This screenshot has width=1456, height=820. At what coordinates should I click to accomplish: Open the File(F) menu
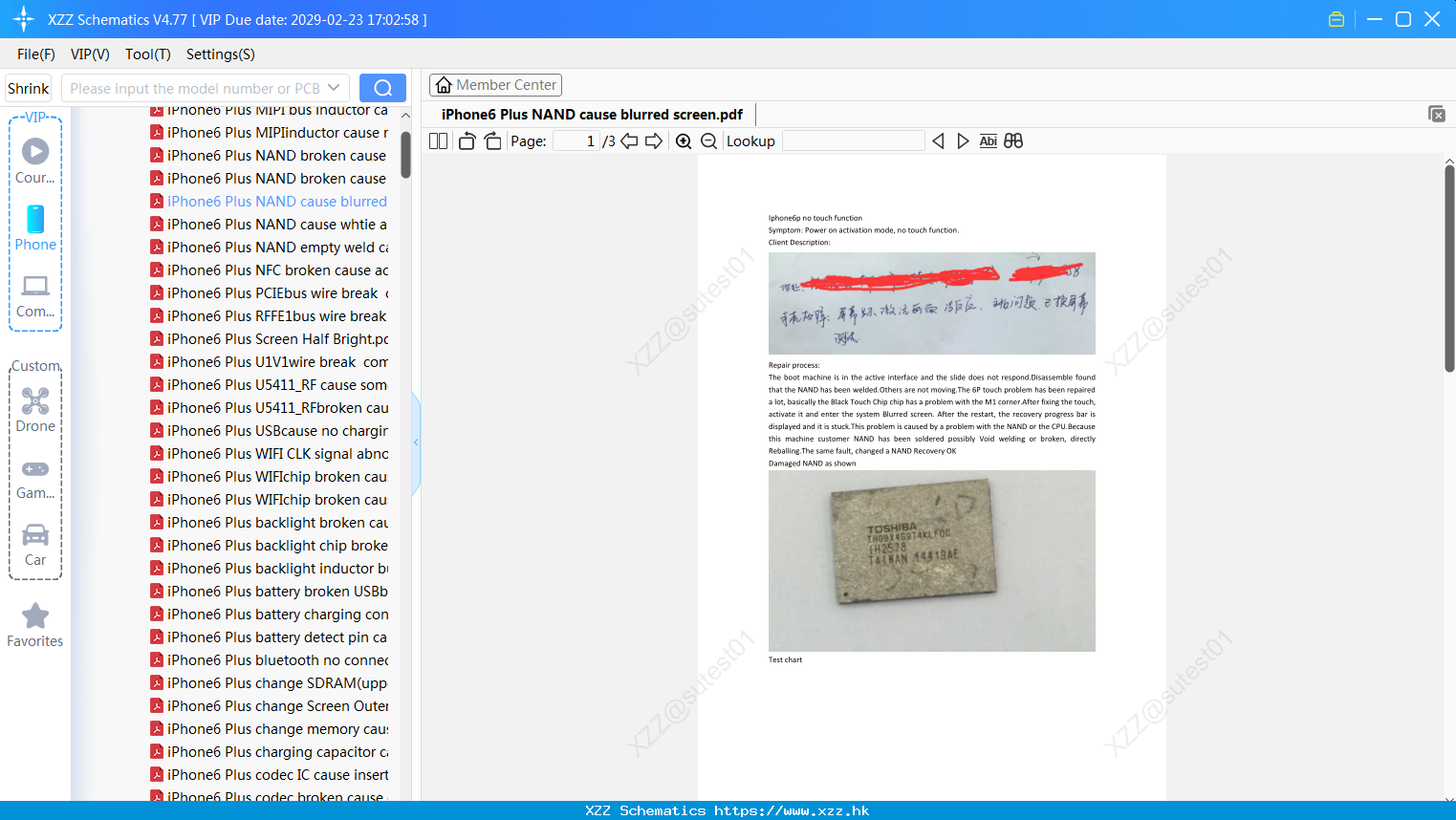pyautogui.click(x=36, y=54)
